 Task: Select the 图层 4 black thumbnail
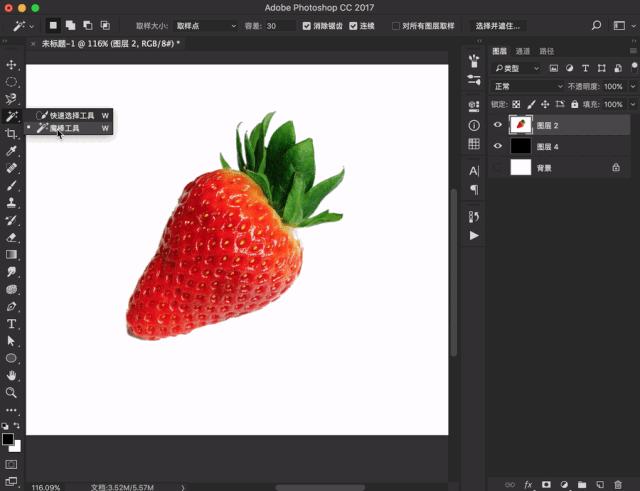pyautogui.click(x=521, y=146)
